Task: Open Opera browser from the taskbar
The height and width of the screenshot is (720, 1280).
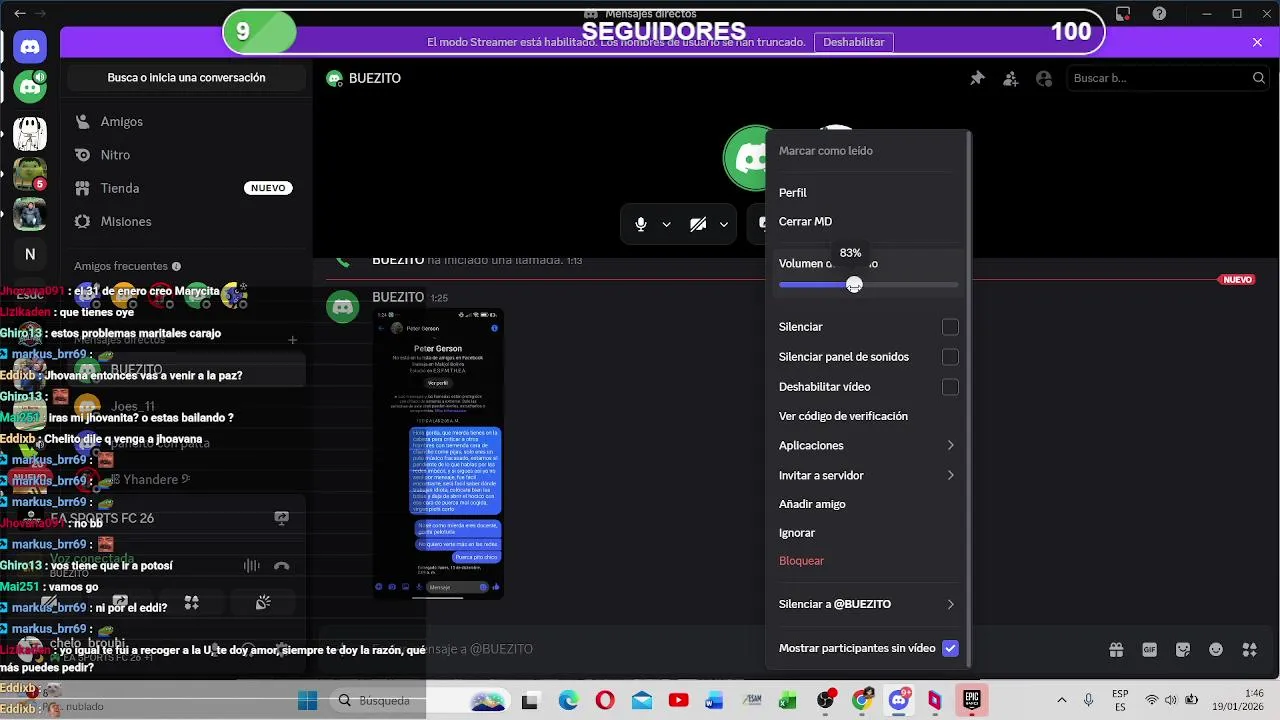Action: [x=605, y=701]
